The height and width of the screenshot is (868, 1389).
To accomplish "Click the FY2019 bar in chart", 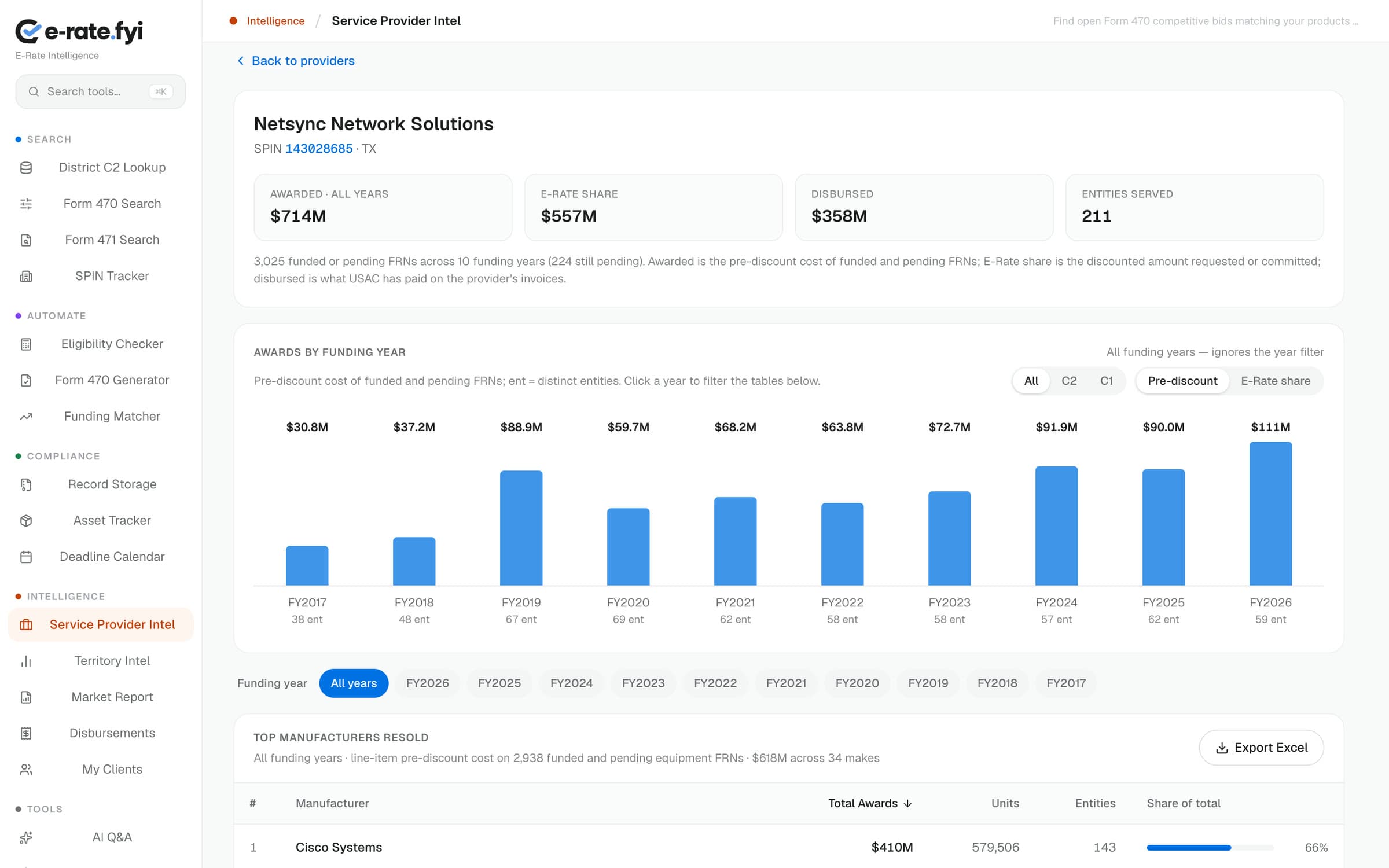I will click(x=521, y=528).
